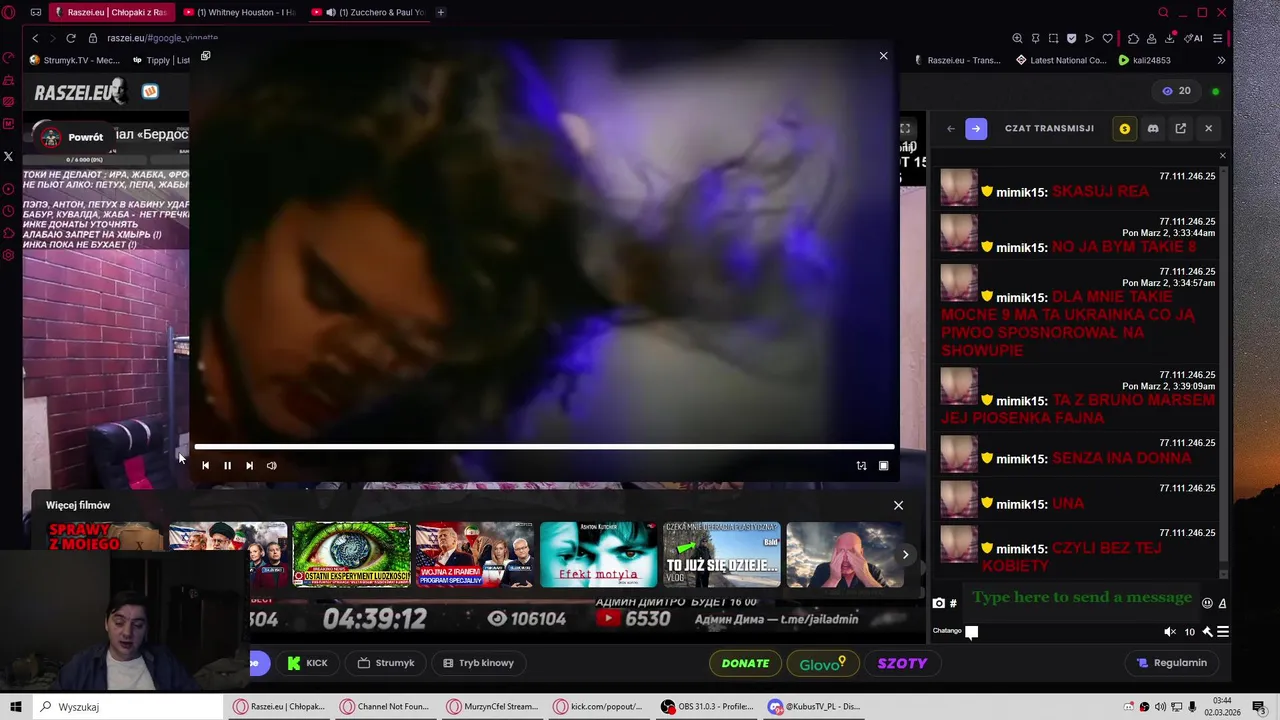Image resolution: width=1280 pixels, height=720 pixels.
Task: Add the page to bookmarks with heart icon
Action: (1107, 38)
